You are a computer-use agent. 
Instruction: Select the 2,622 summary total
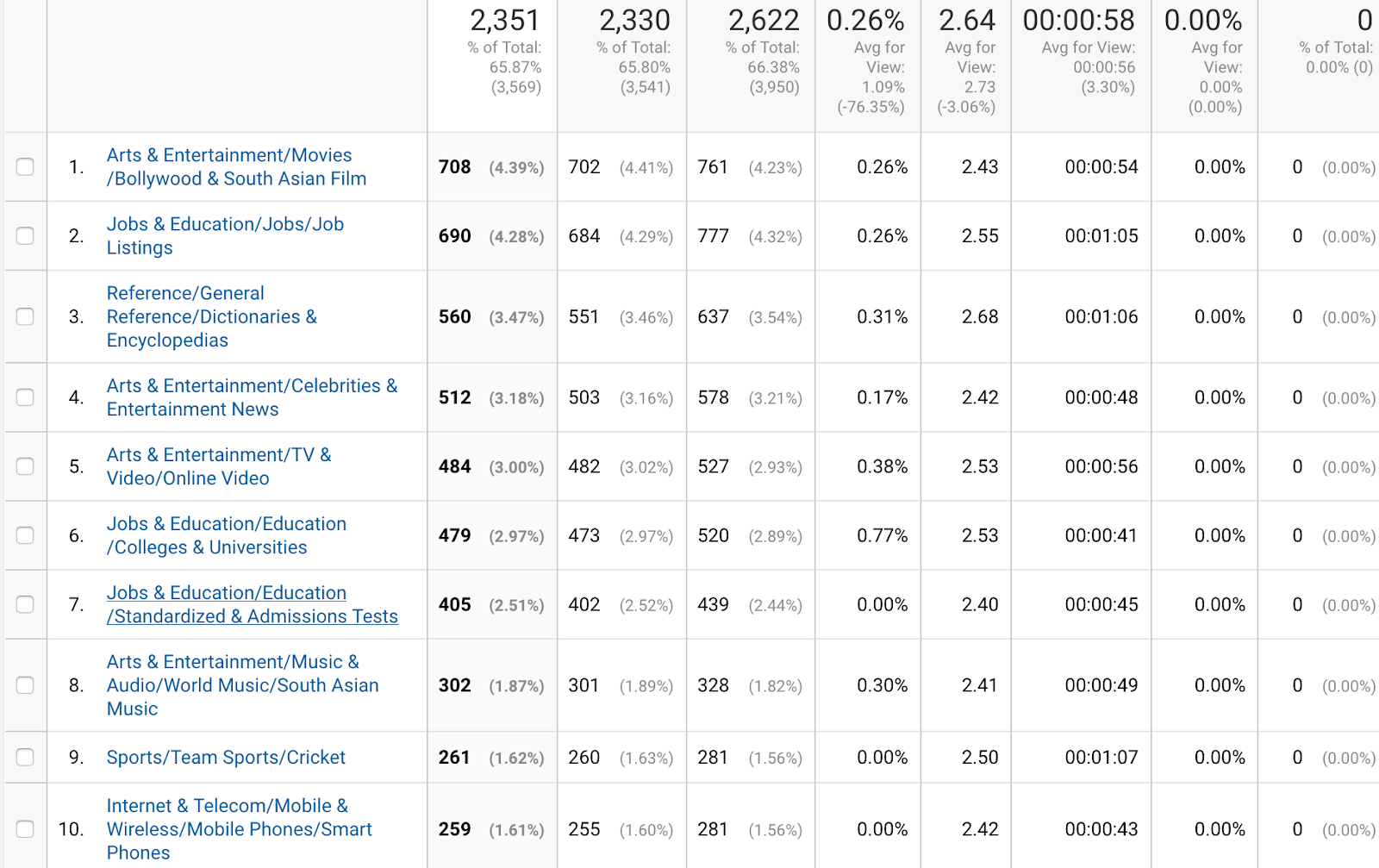[x=764, y=20]
